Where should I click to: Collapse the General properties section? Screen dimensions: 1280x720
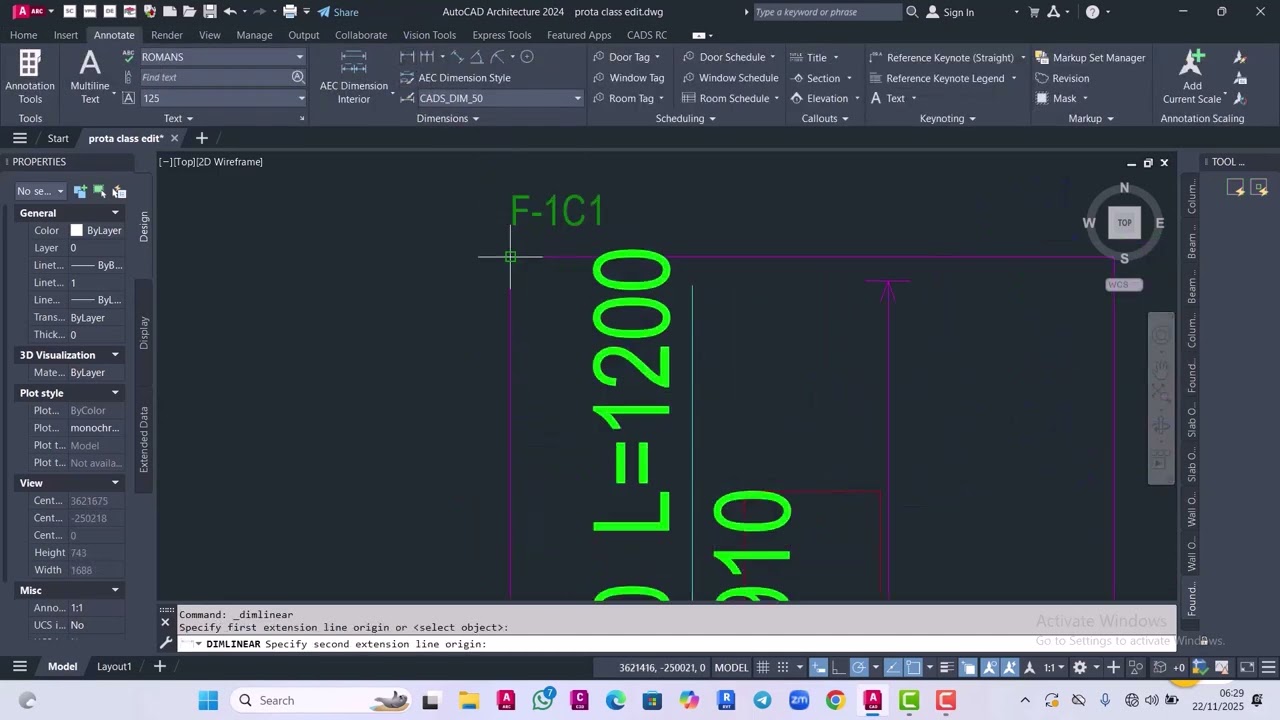tap(115, 213)
